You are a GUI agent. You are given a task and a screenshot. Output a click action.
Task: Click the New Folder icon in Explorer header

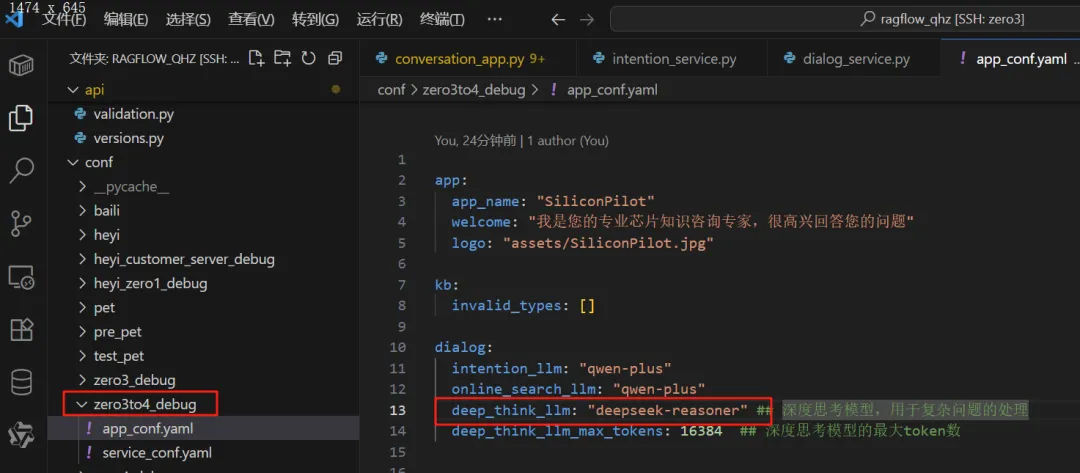pyautogui.click(x=282, y=59)
